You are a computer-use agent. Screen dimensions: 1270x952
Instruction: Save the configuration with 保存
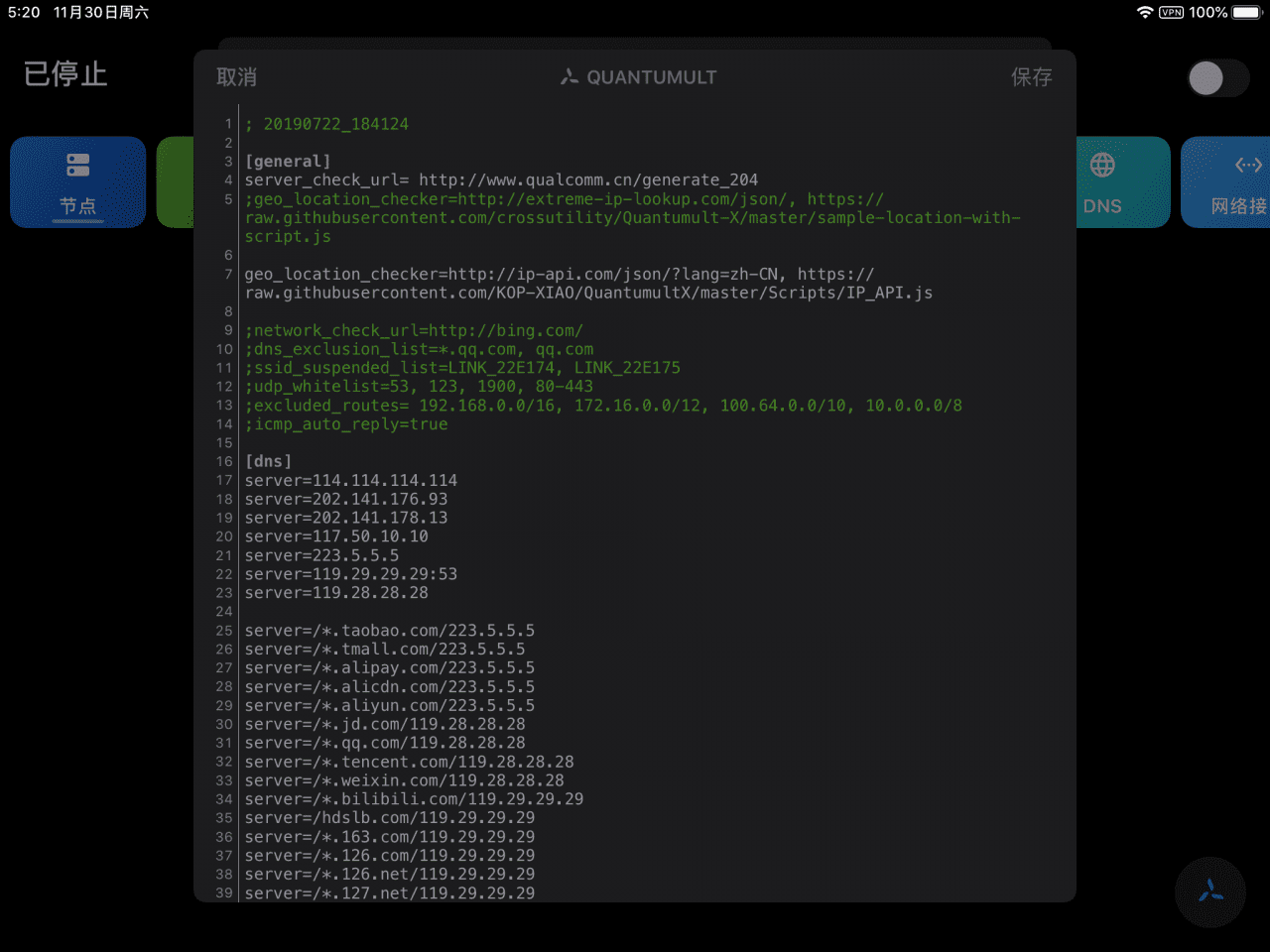click(1032, 76)
